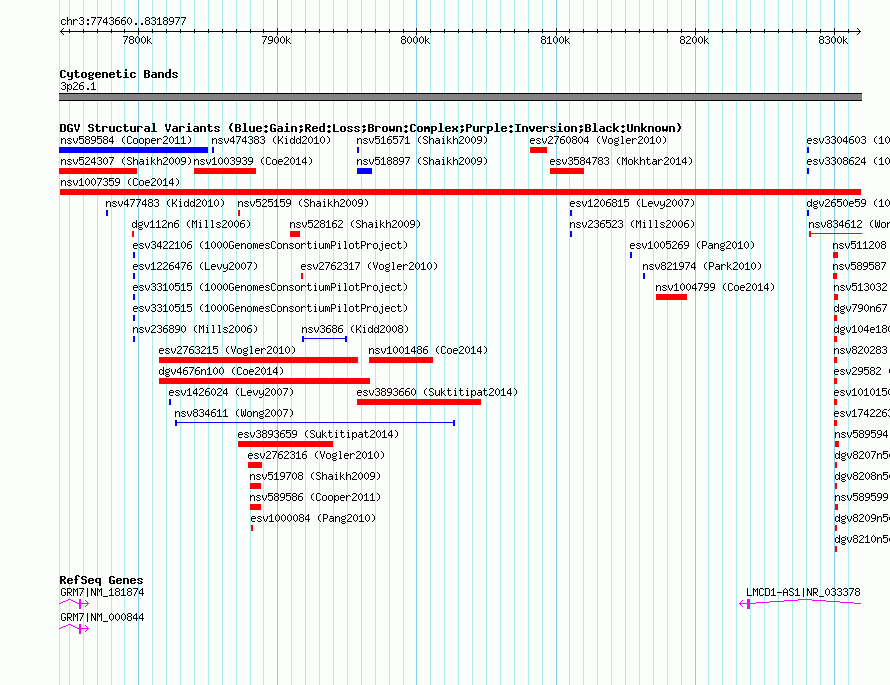
Task: Click esv1000084 (Pang2010) label
Action: pyautogui.click(x=313, y=518)
